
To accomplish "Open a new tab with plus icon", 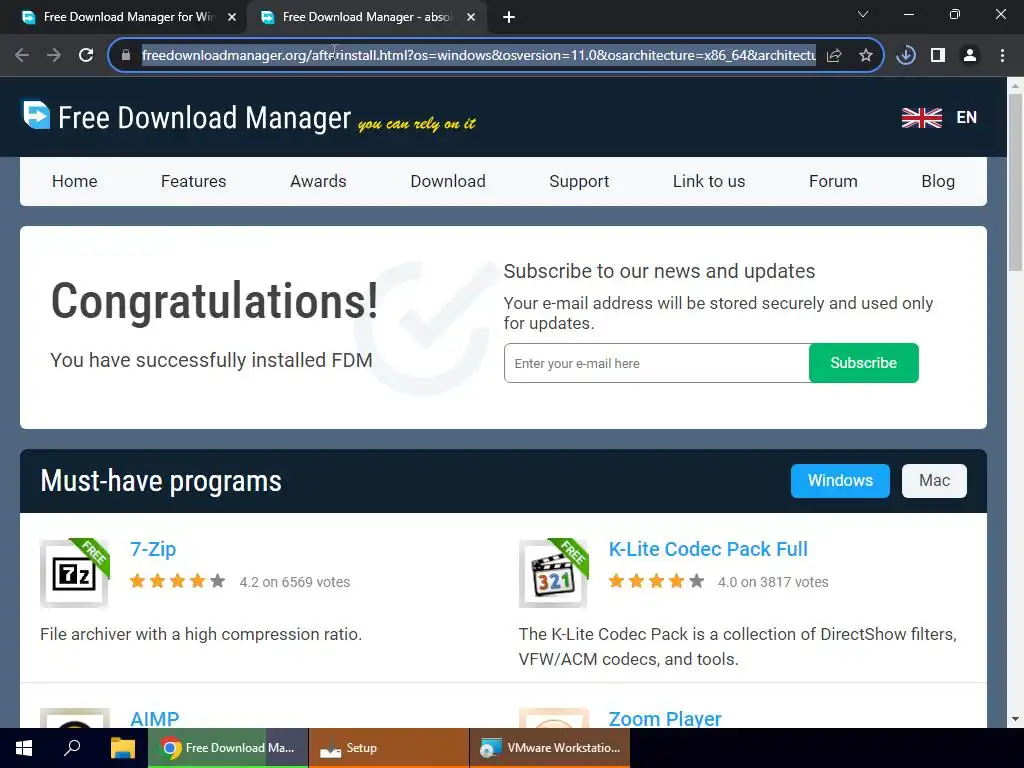I will 509,18.
